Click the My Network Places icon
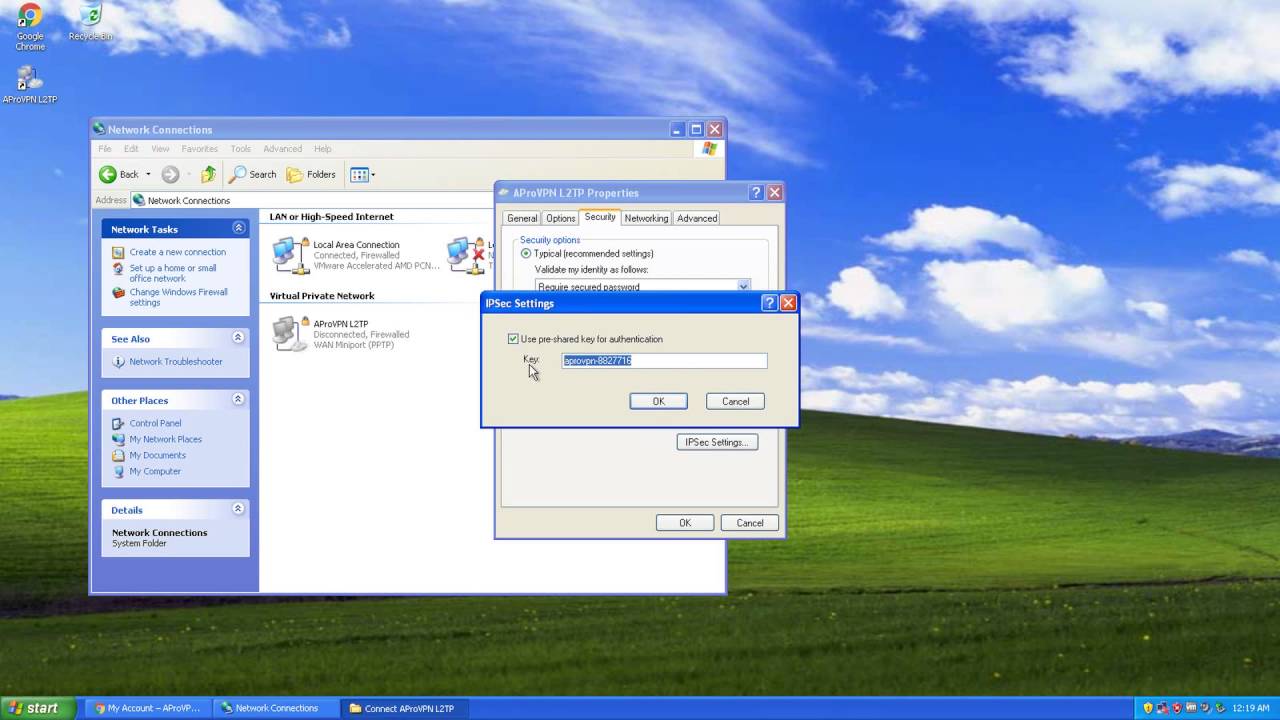The image size is (1280, 720). (x=118, y=439)
